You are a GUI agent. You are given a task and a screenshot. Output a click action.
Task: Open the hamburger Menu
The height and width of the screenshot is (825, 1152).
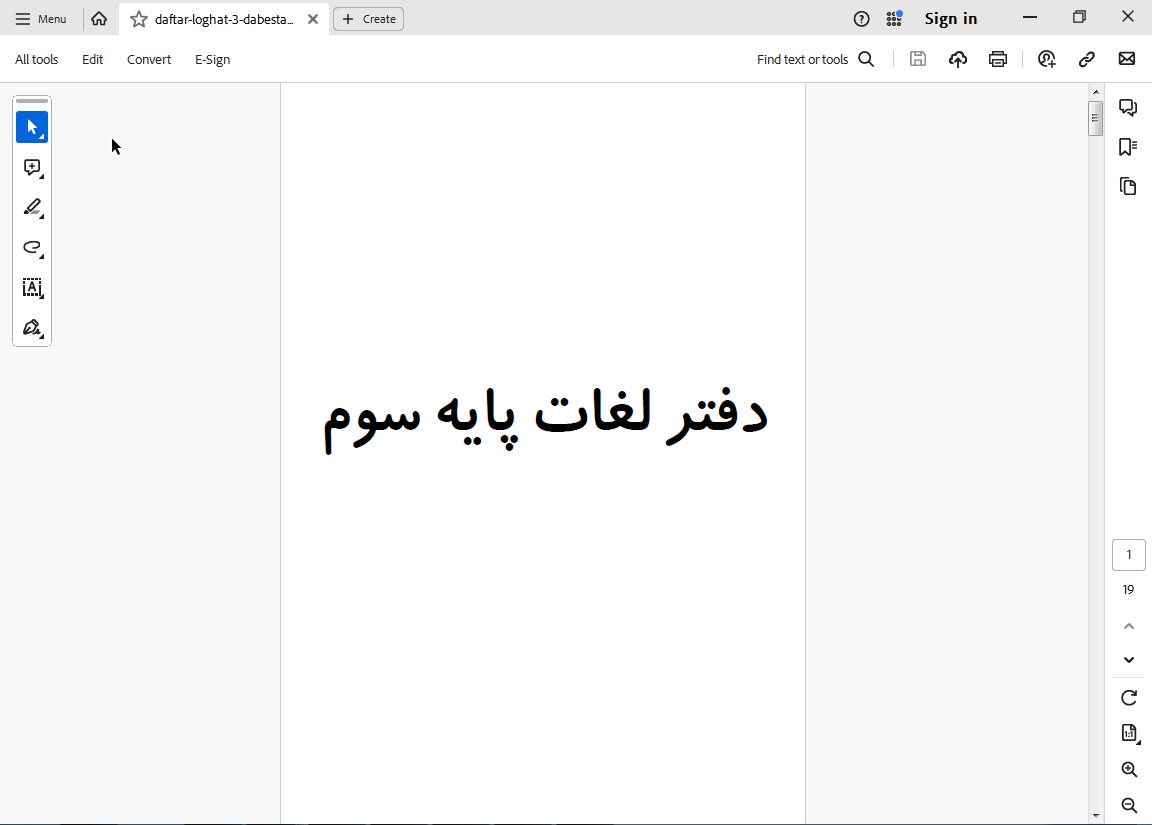(40, 19)
